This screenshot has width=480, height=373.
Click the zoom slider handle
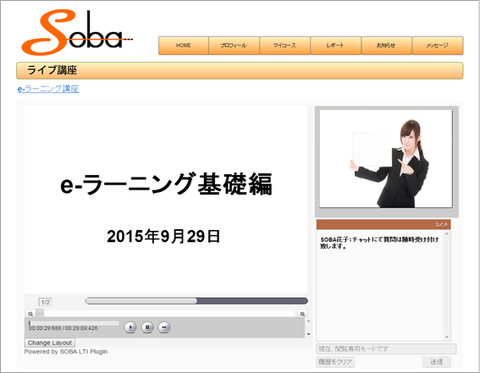[40, 313]
